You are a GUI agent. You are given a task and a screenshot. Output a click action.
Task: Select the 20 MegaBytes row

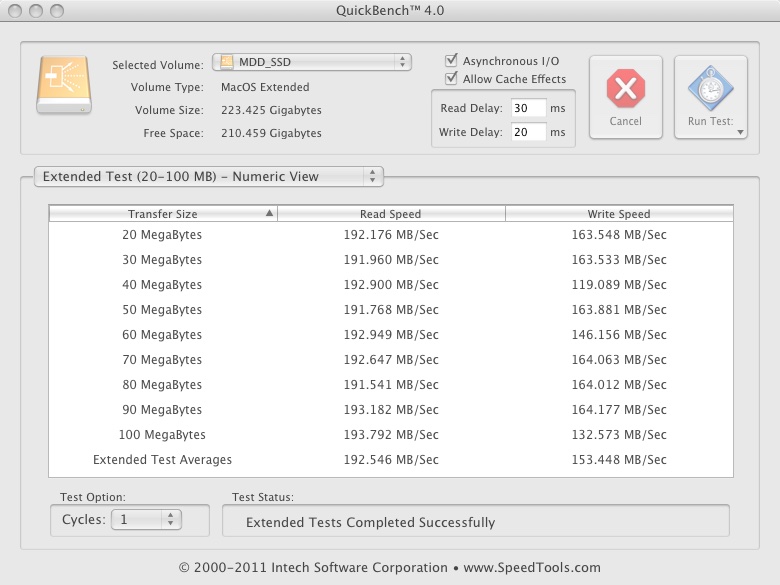coord(390,235)
